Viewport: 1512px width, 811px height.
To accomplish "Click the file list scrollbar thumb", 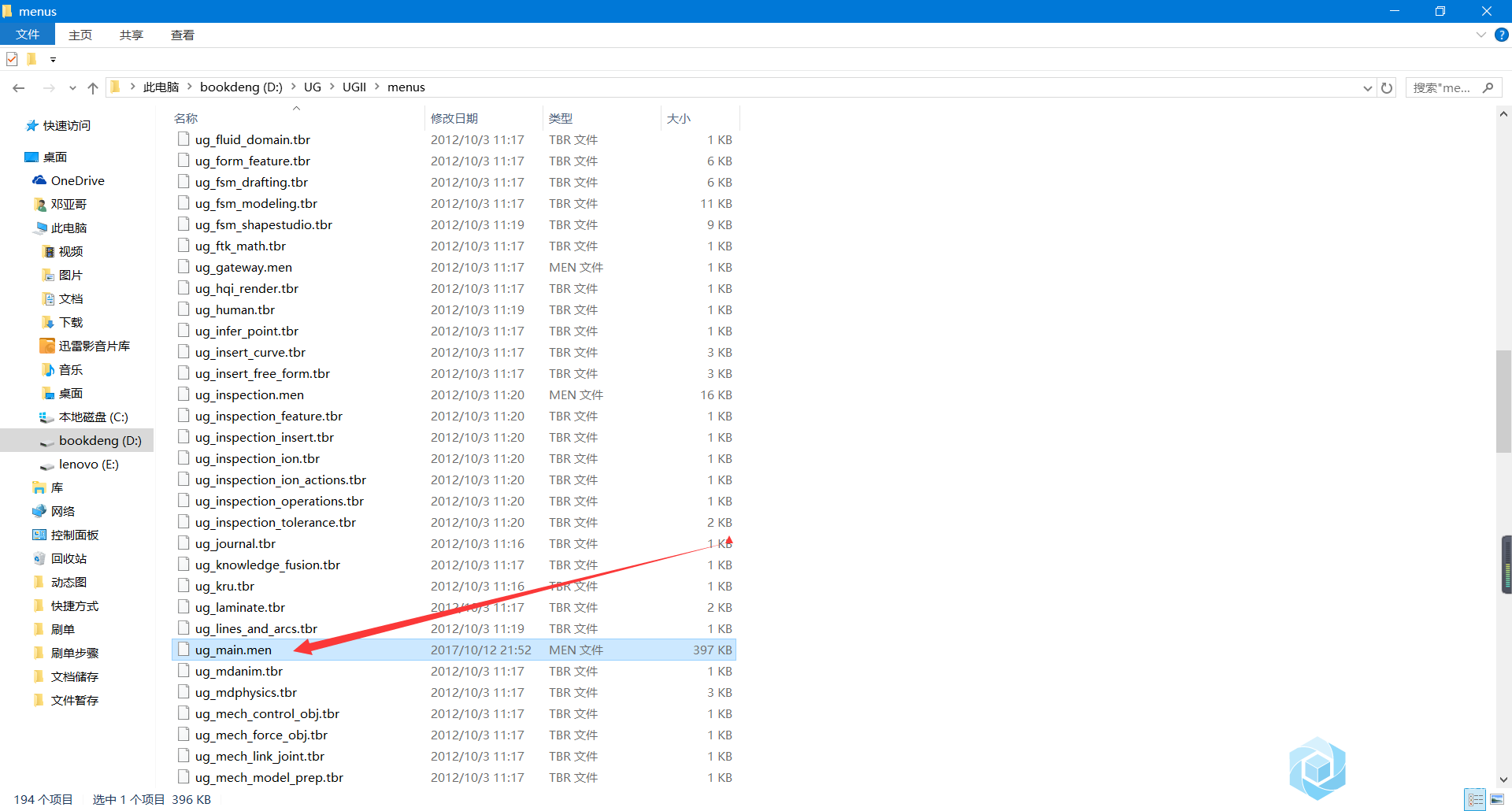I will pyautogui.click(x=1503, y=402).
